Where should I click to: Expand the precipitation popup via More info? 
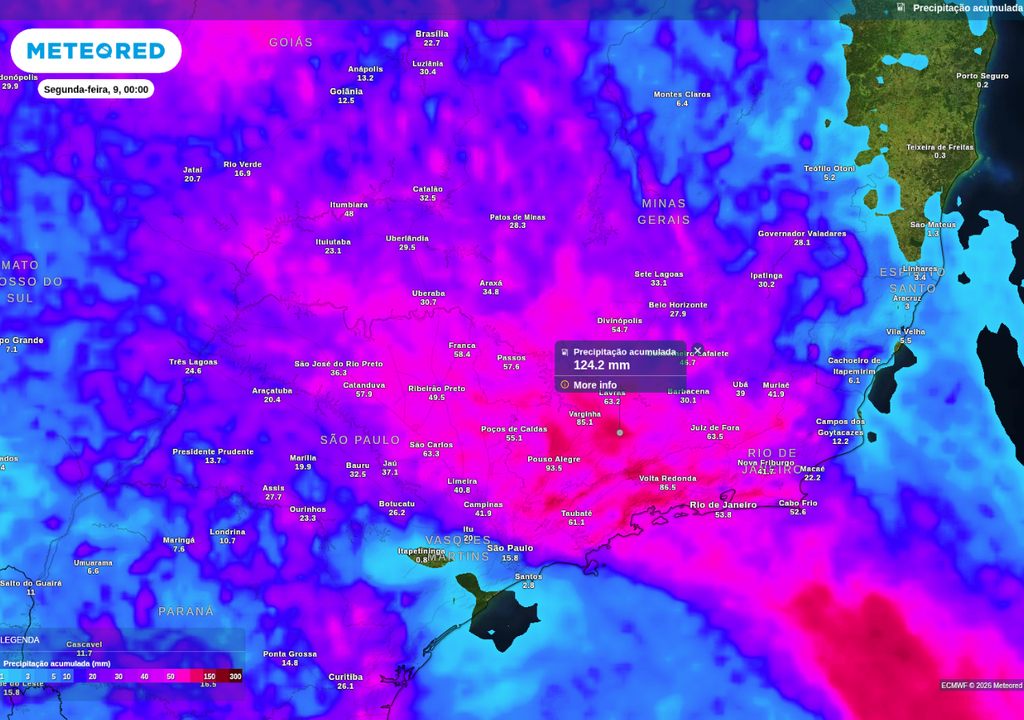pyautogui.click(x=592, y=385)
